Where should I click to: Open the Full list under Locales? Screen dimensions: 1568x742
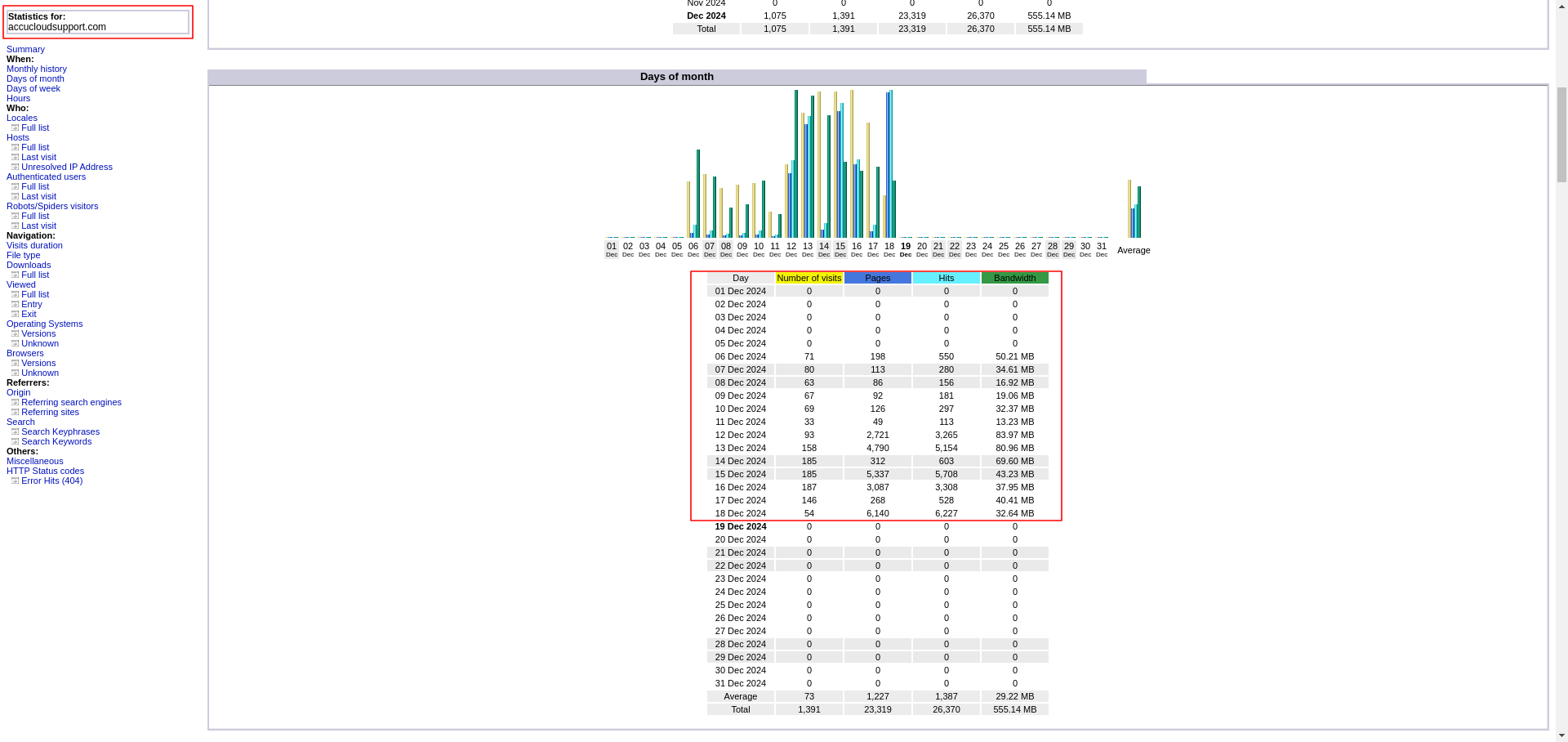pyautogui.click(x=35, y=127)
